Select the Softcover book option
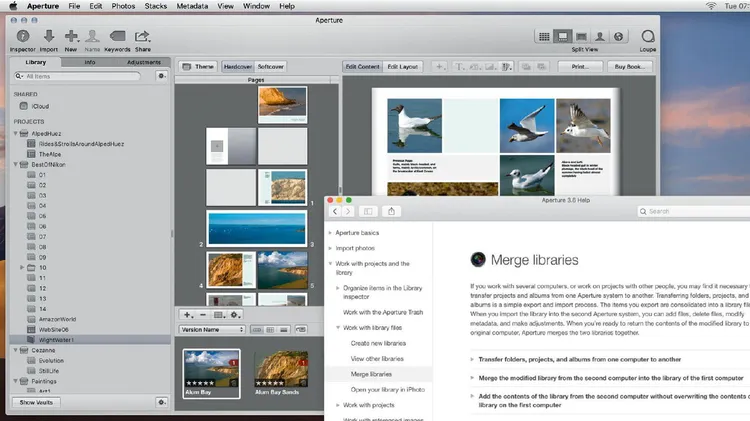This screenshot has width=750, height=421. coord(271,66)
